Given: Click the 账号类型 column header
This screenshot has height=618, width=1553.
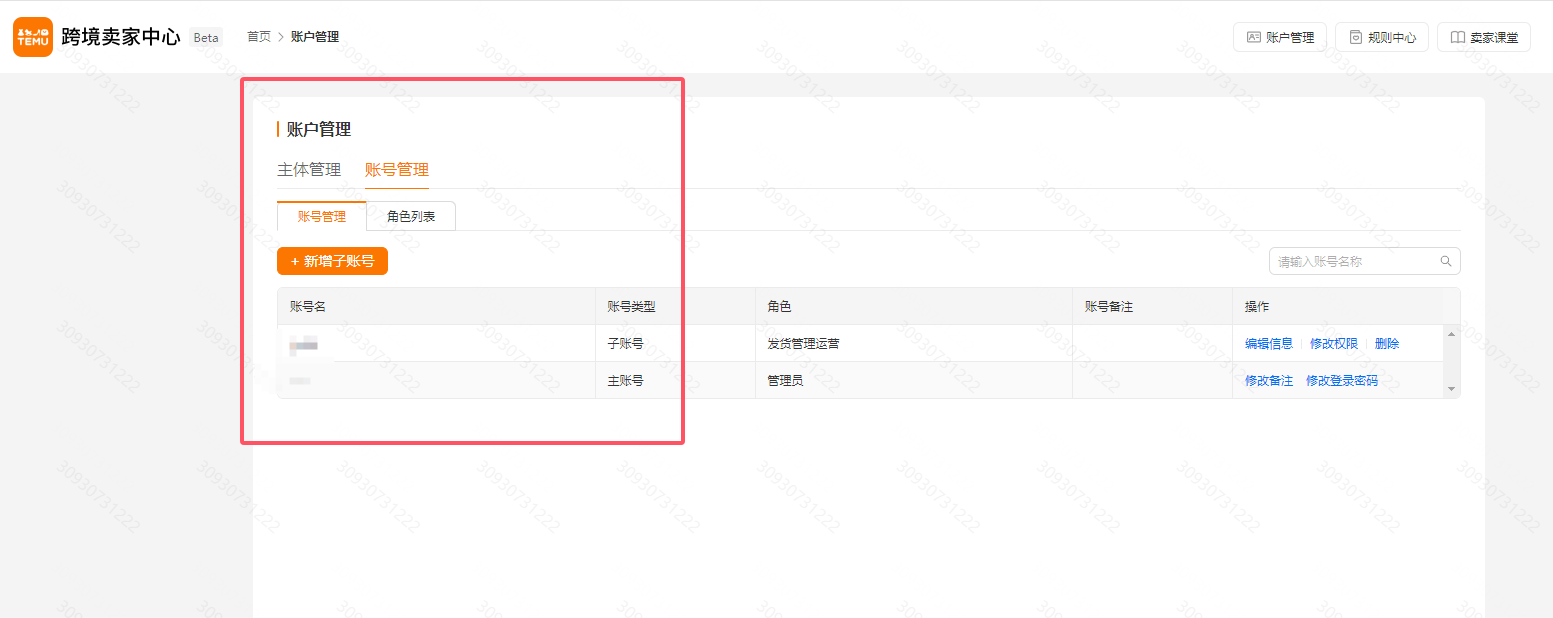Looking at the screenshot, I should coord(676,306).
